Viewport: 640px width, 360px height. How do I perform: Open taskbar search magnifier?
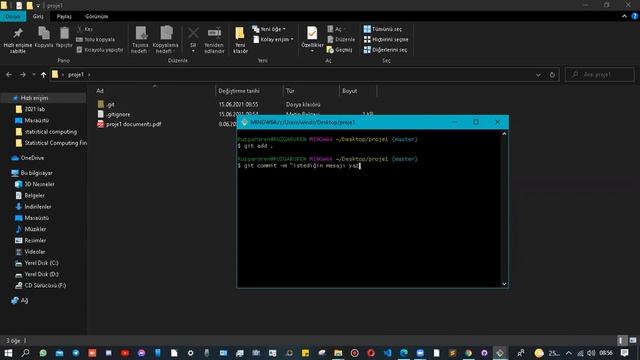pyautogui.click(x=25, y=353)
